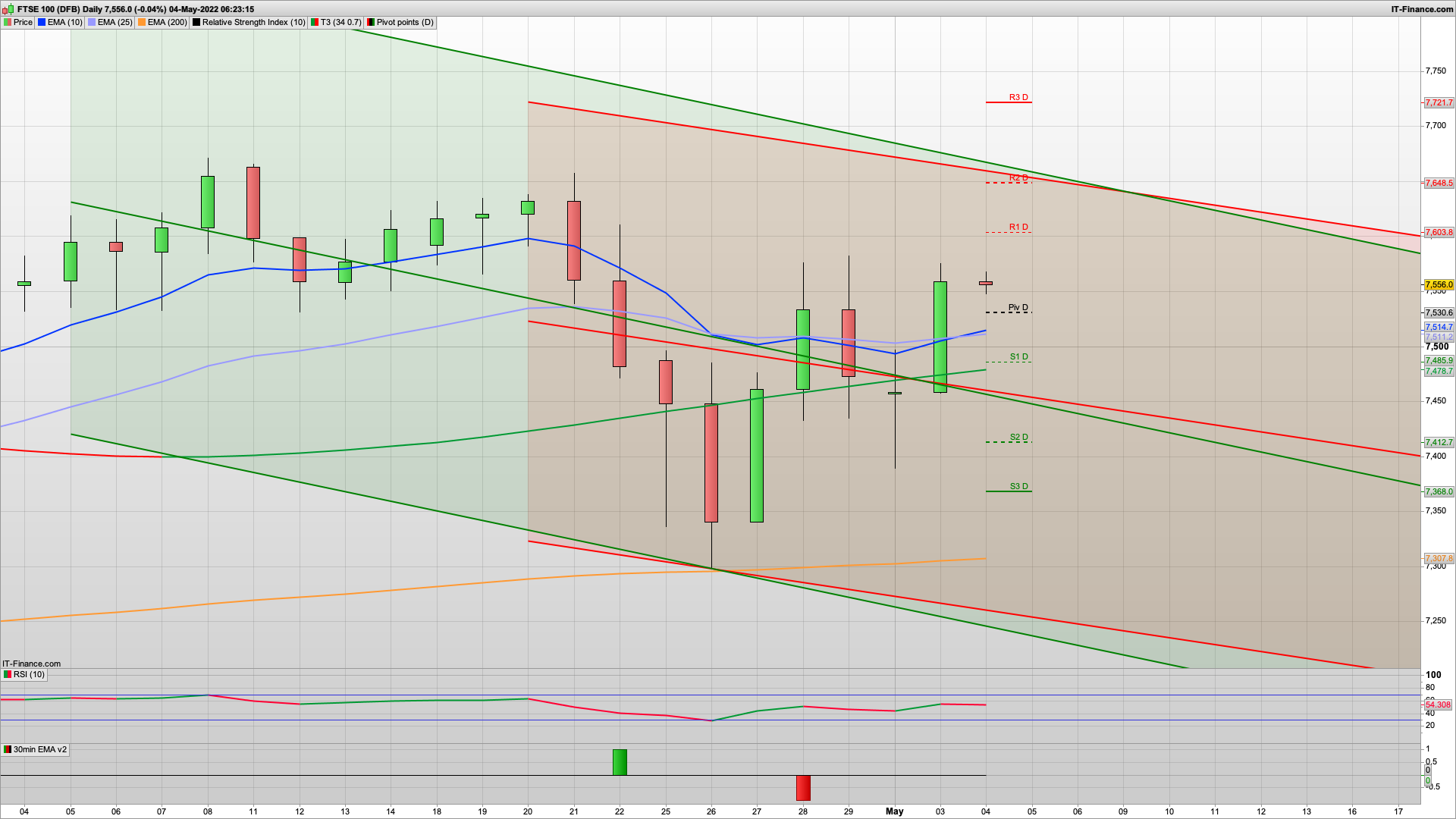Click the IT-Finance.com link at top right
Viewport: 1456px width, 819px height.
(1422, 9)
